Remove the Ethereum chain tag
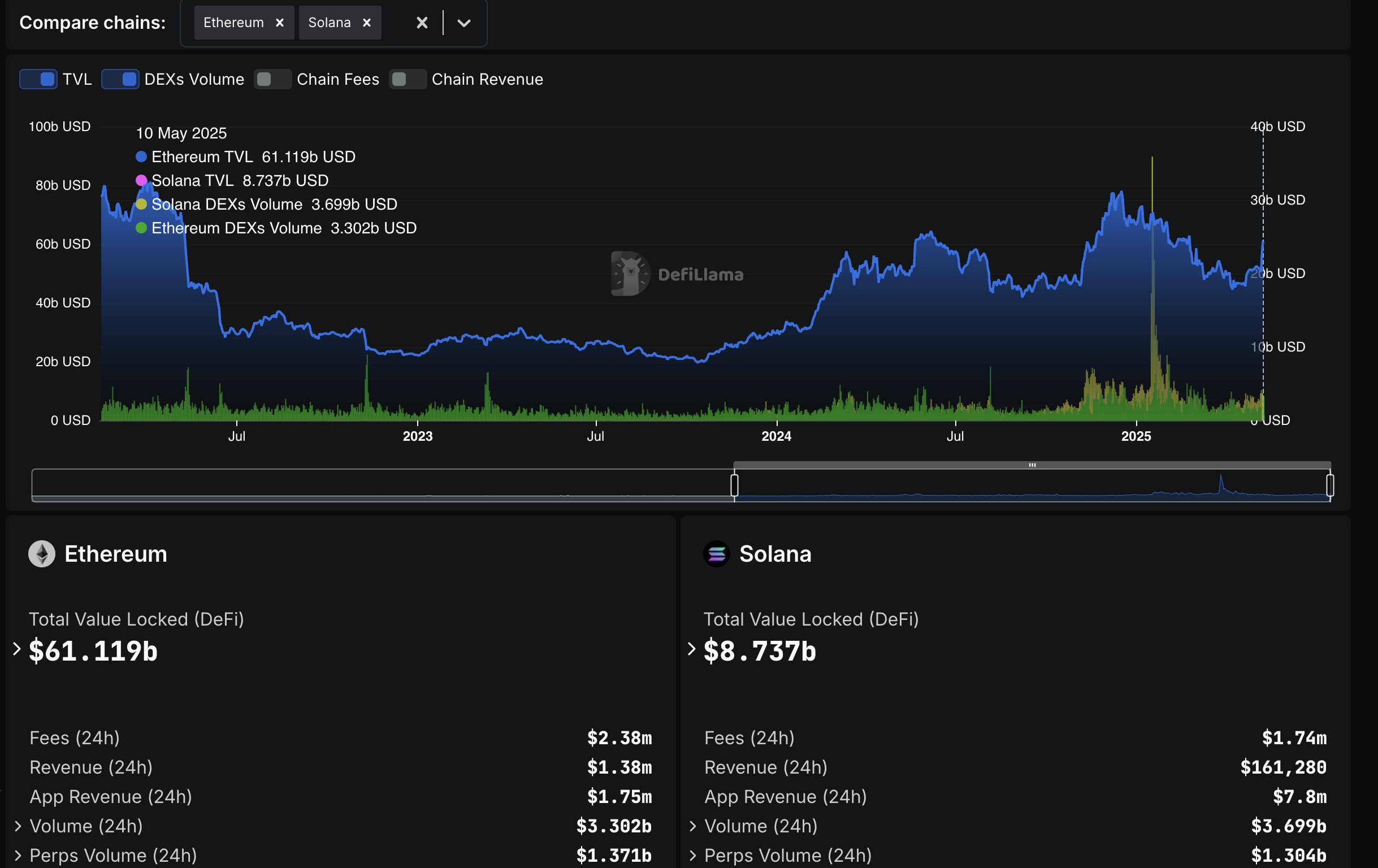 [x=280, y=22]
